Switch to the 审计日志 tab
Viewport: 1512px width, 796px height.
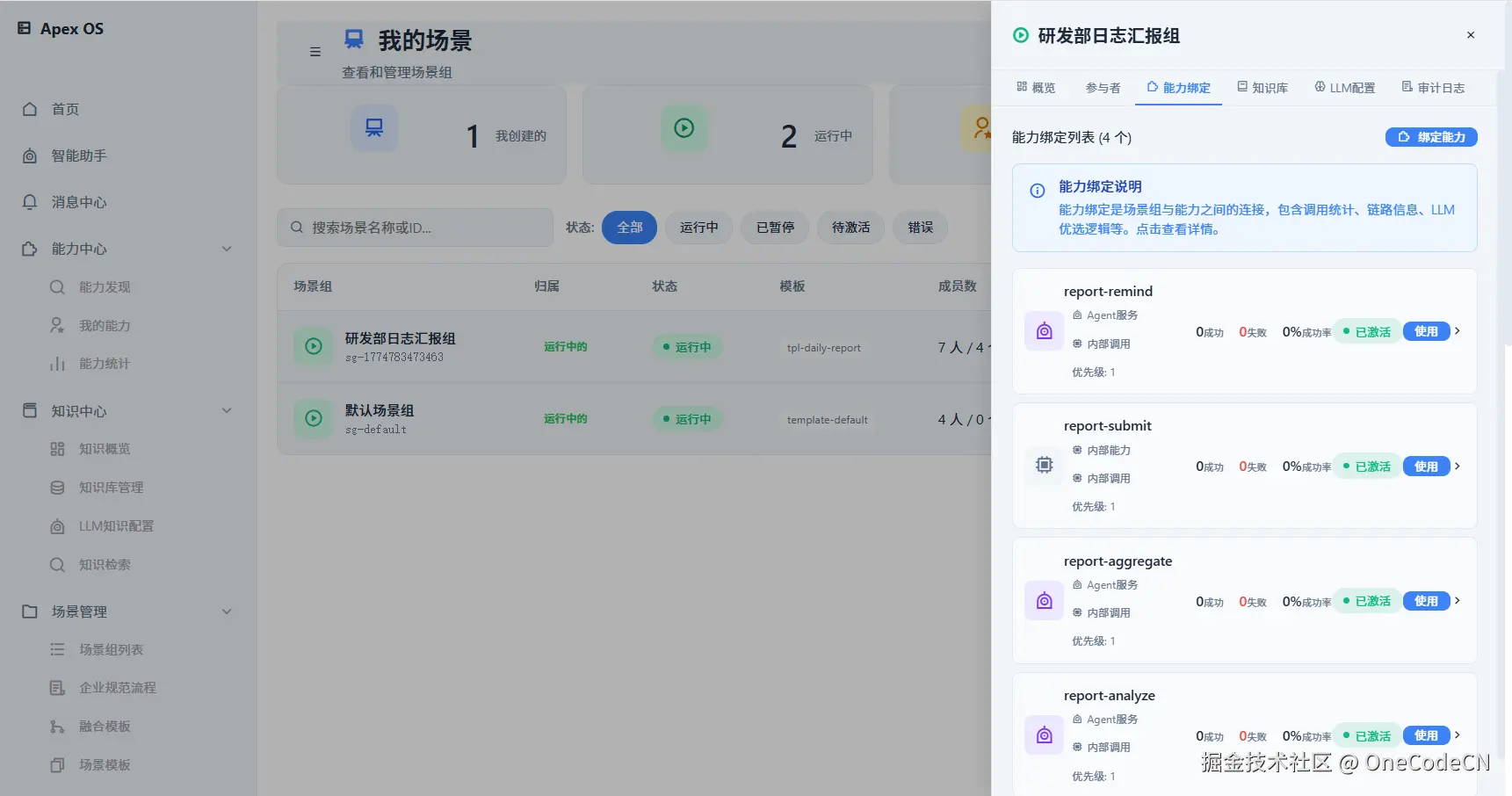(1433, 87)
